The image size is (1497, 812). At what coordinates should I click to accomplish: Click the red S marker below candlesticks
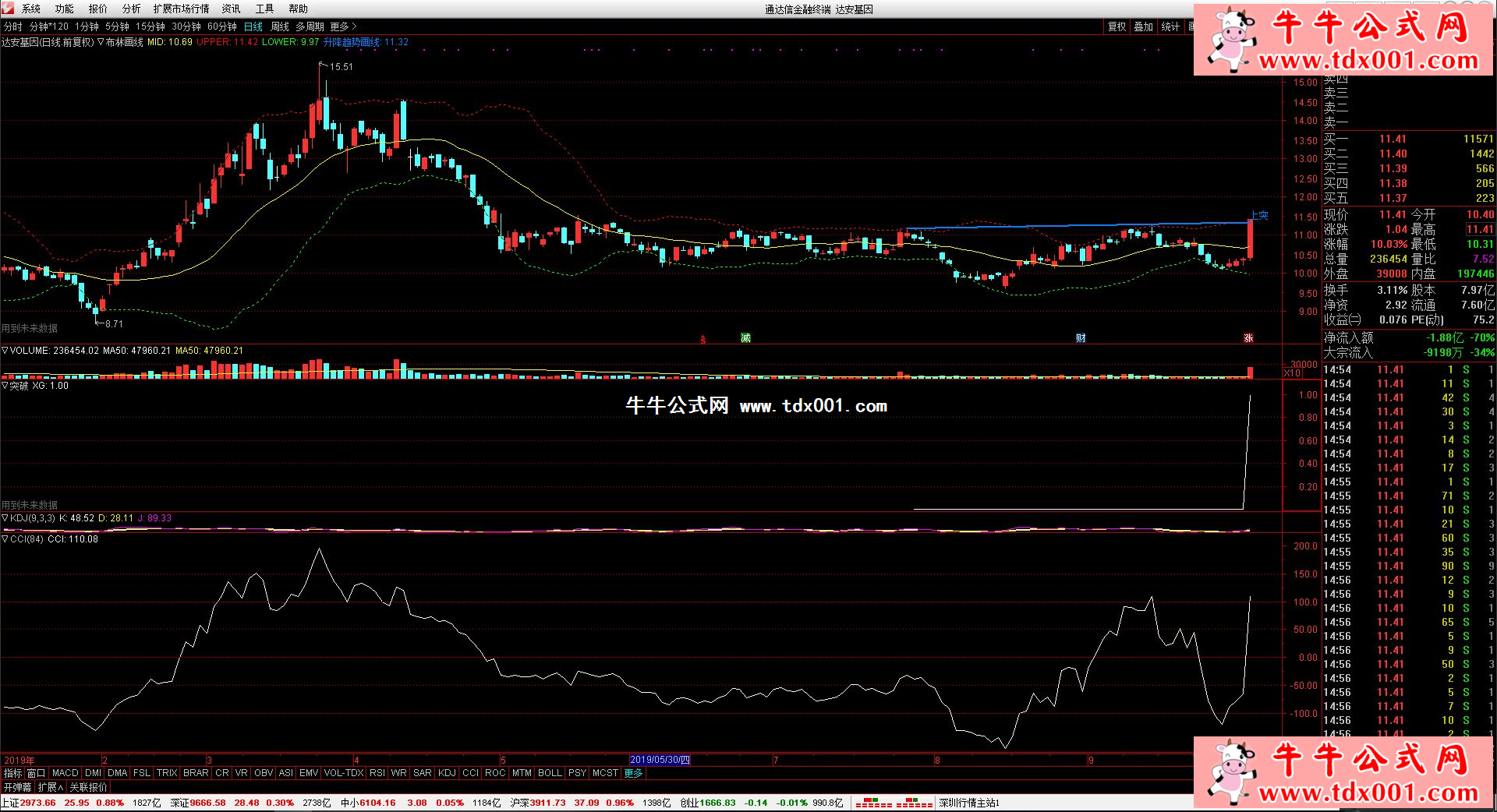[x=702, y=340]
